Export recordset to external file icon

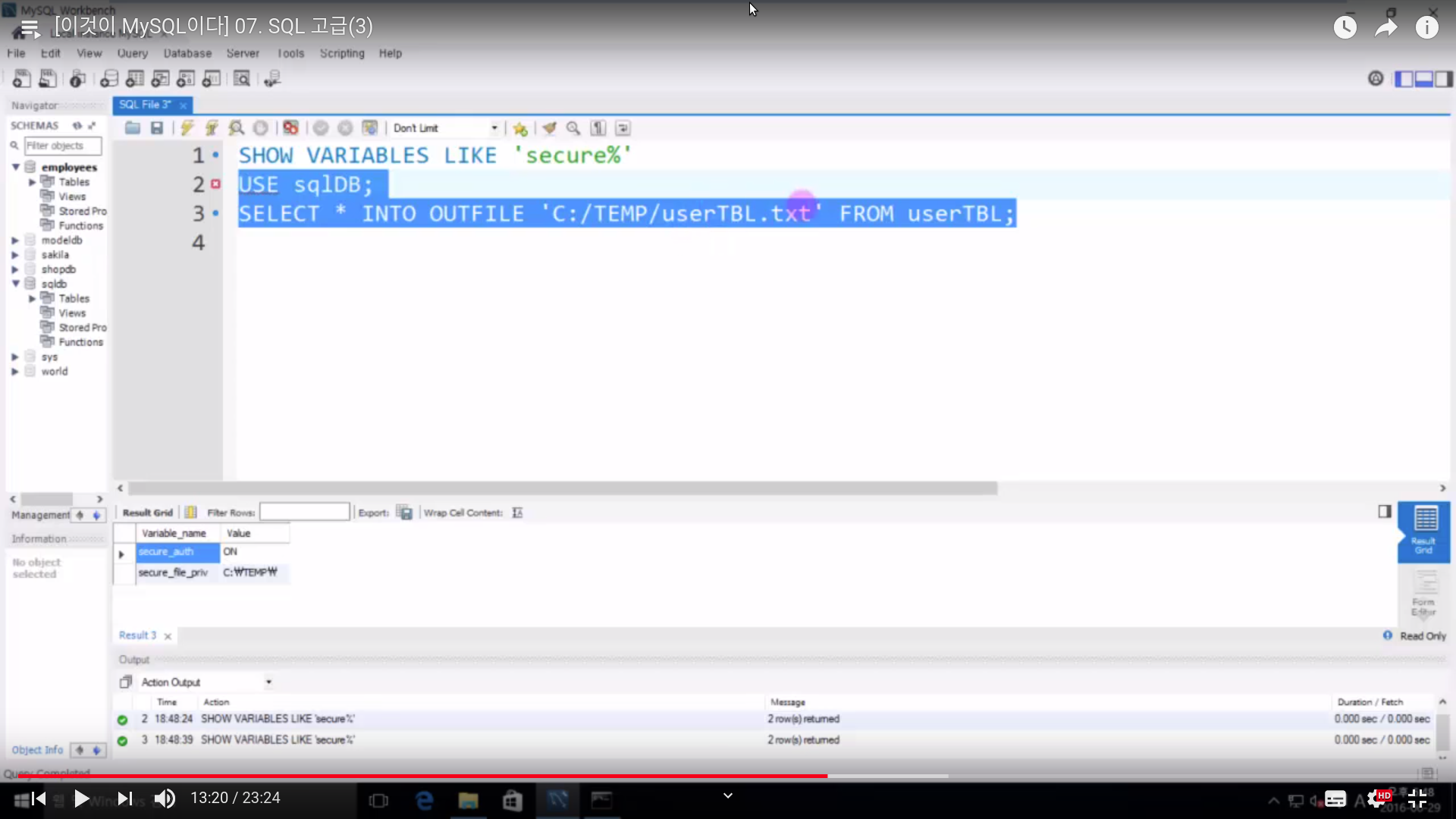pyautogui.click(x=404, y=513)
